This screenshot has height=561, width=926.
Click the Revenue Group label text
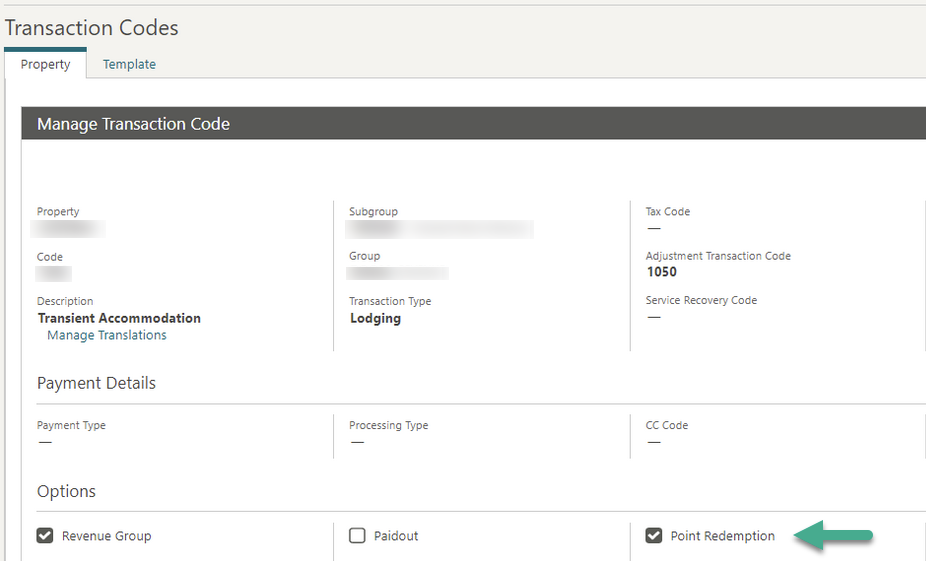coord(106,536)
